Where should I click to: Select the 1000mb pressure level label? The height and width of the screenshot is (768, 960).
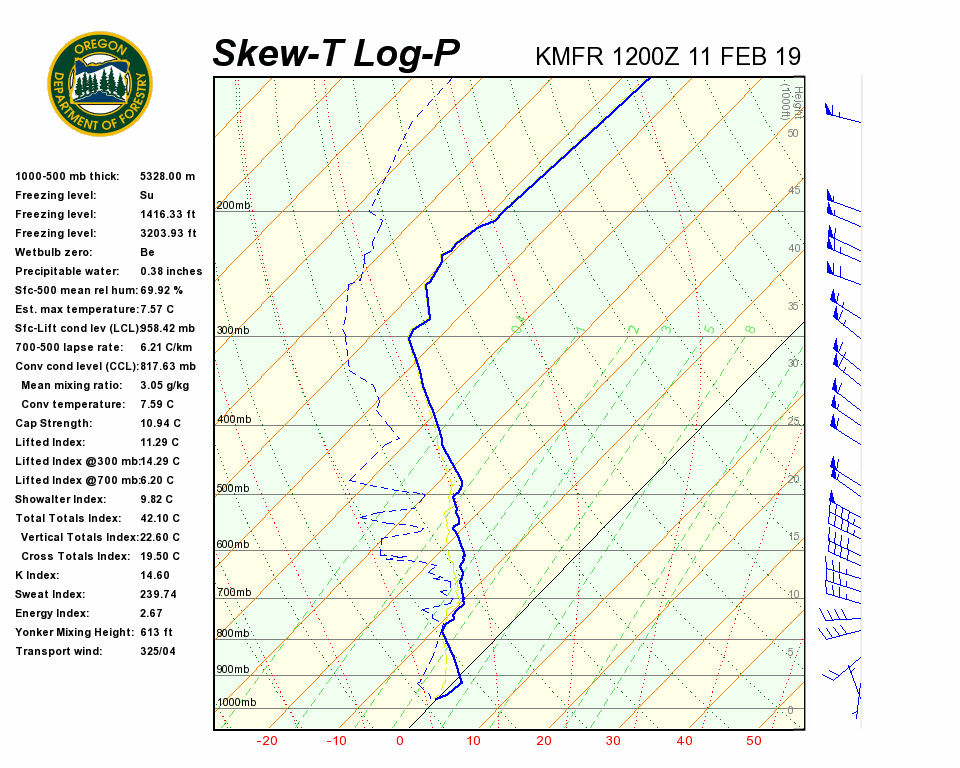236,703
